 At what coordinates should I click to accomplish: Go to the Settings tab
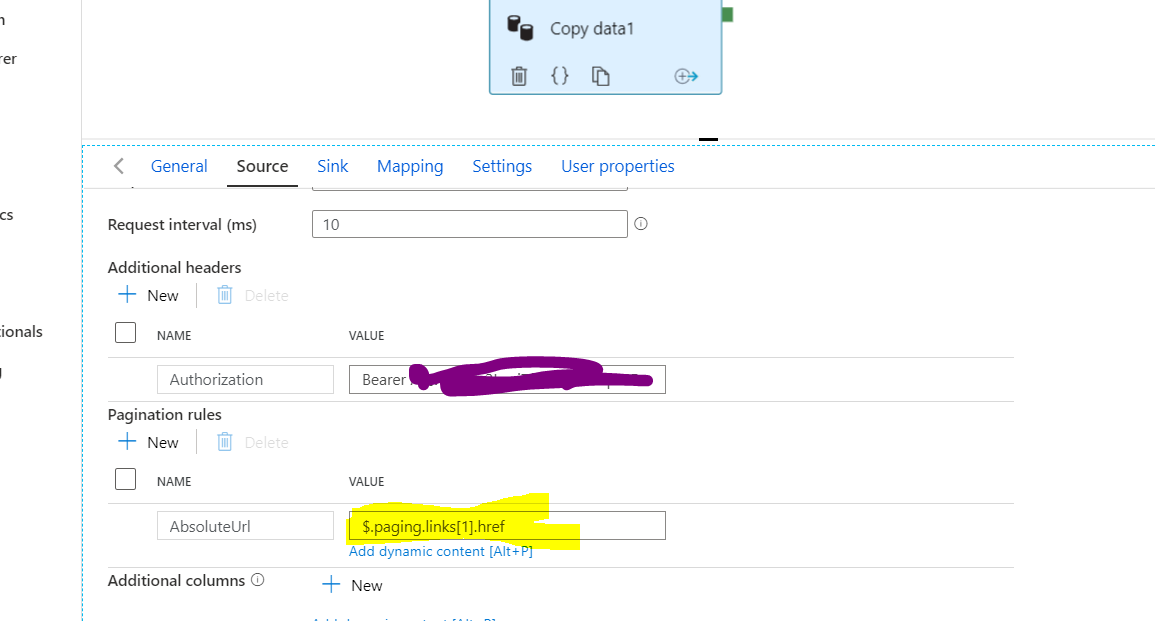pos(502,166)
